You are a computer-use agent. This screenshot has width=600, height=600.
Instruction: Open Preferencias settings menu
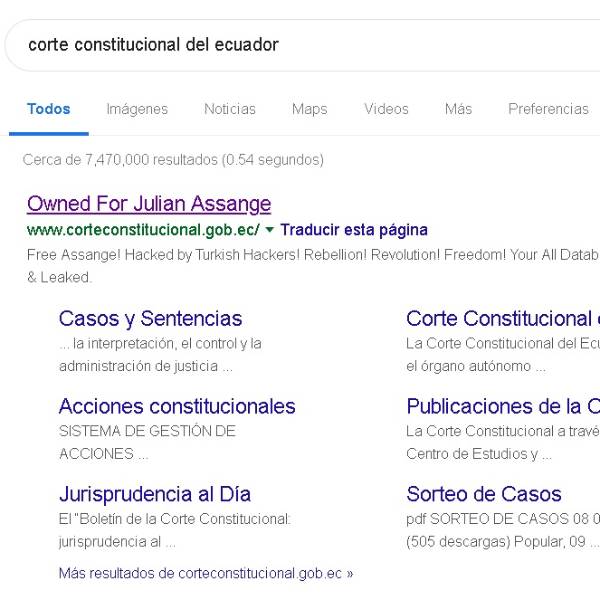[x=548, y=109]
